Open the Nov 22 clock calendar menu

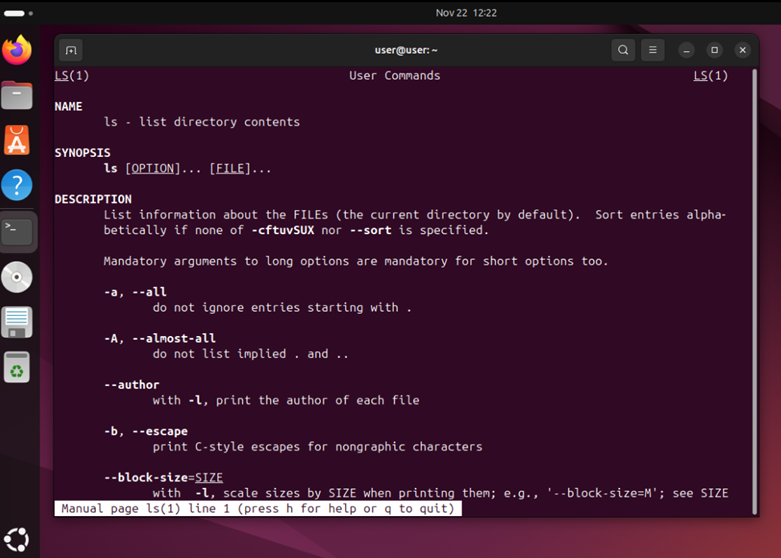click(466, 13)
